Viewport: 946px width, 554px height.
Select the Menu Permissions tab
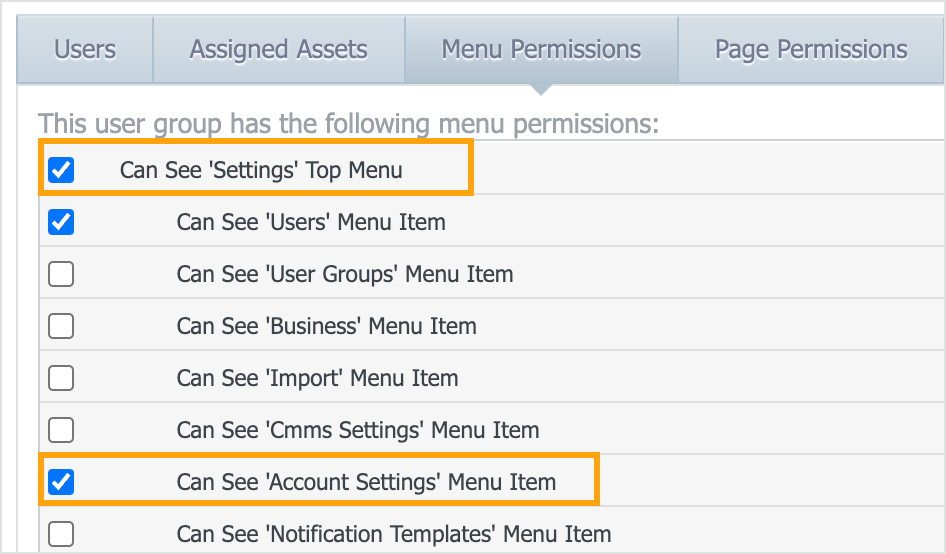541,49
